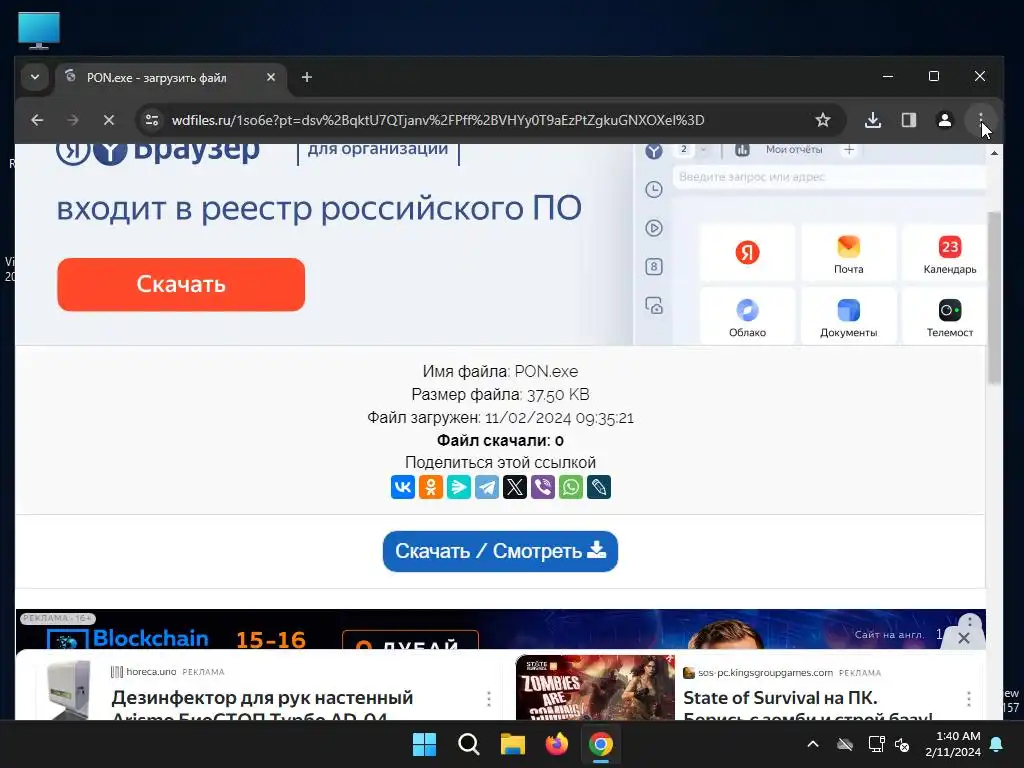Click the Размер файла: 37.50 KB text
The image size is (1024, 768).
tap(500, 394)
